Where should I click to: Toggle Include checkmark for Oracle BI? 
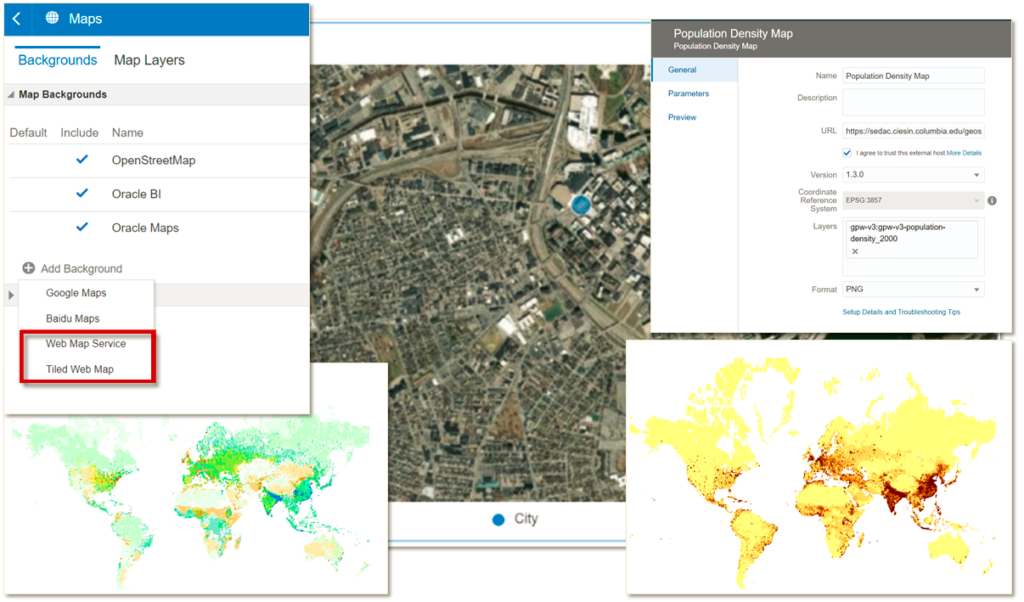(x=82, y=193)
